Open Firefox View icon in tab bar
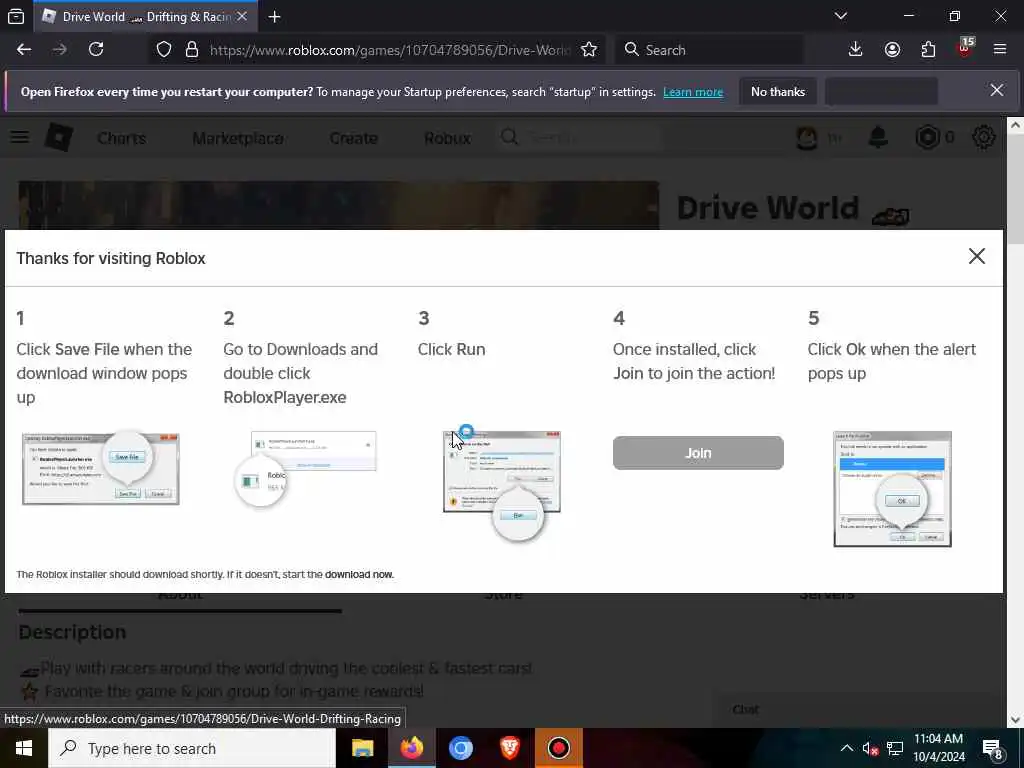The image size is (1024, 768). (x=16, y=16)
